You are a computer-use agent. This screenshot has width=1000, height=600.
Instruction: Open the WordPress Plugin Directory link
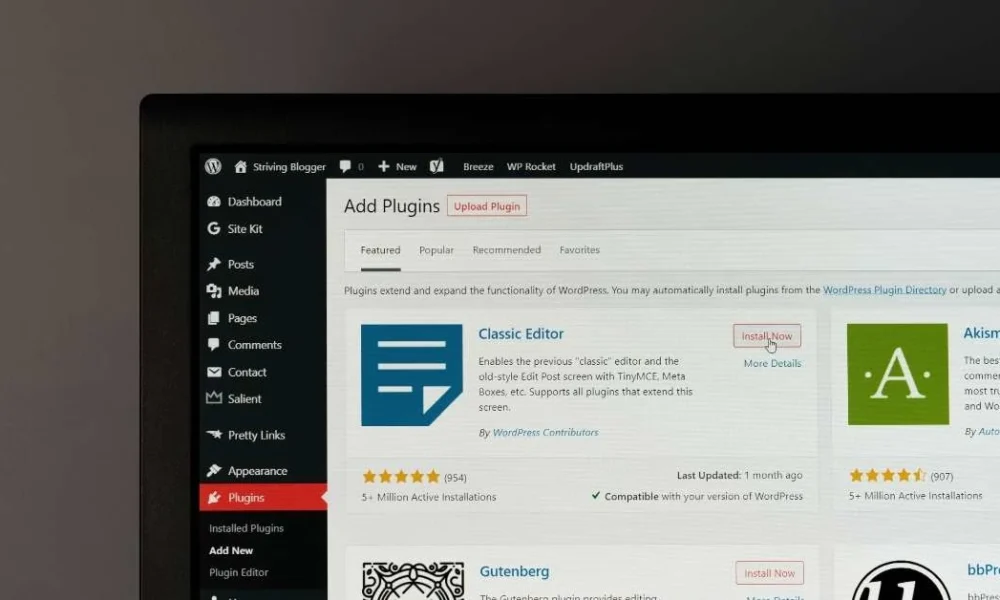tap(885, 289)
